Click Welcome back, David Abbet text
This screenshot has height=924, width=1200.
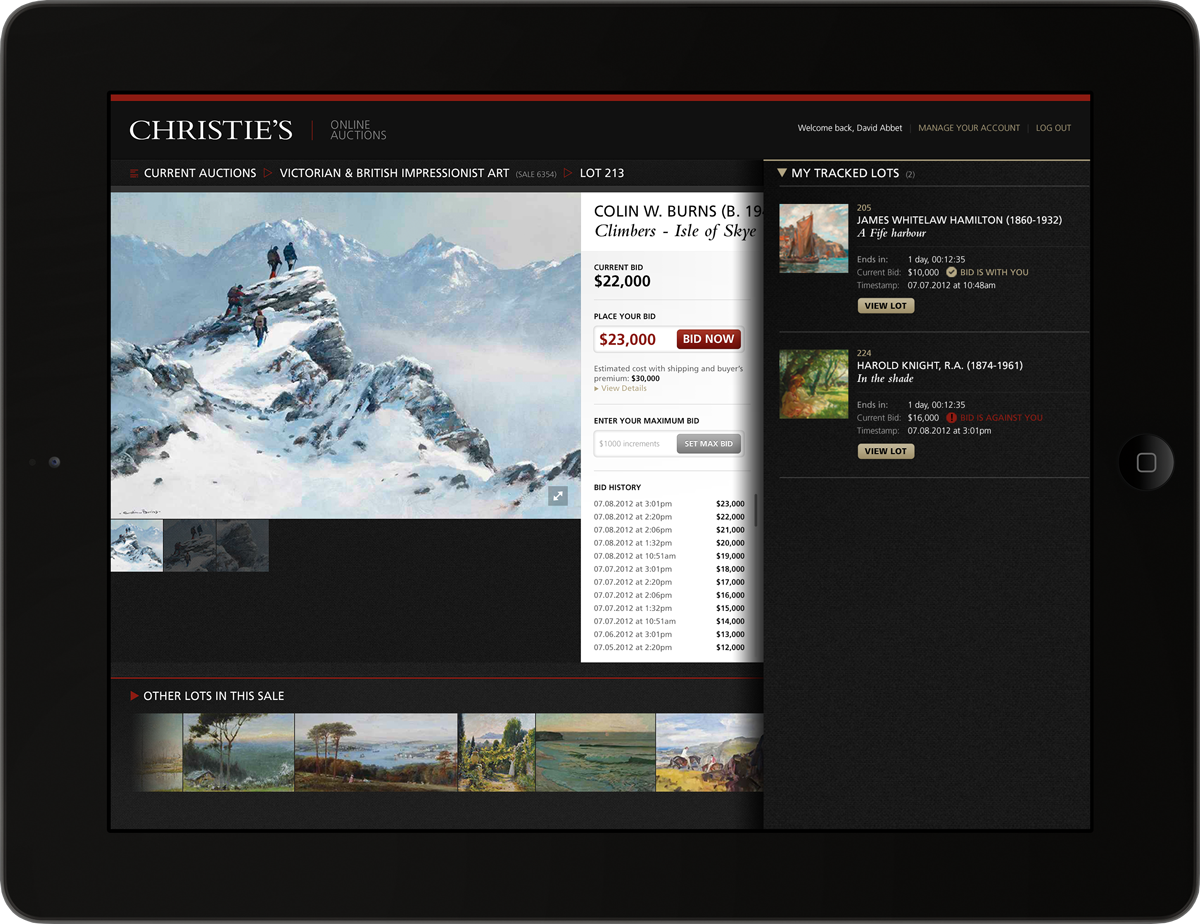850,128
